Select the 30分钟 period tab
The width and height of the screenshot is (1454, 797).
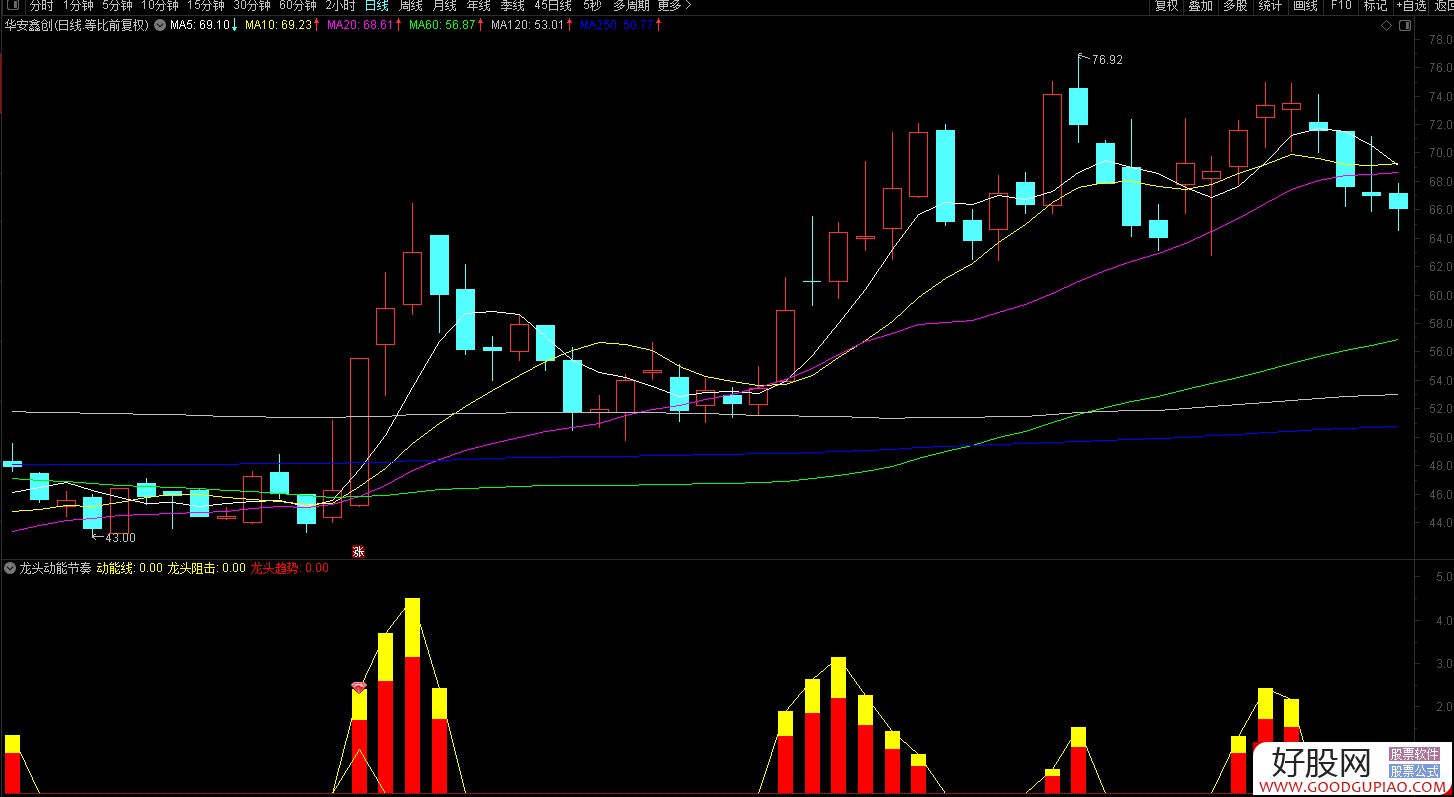tap(252, 6)
